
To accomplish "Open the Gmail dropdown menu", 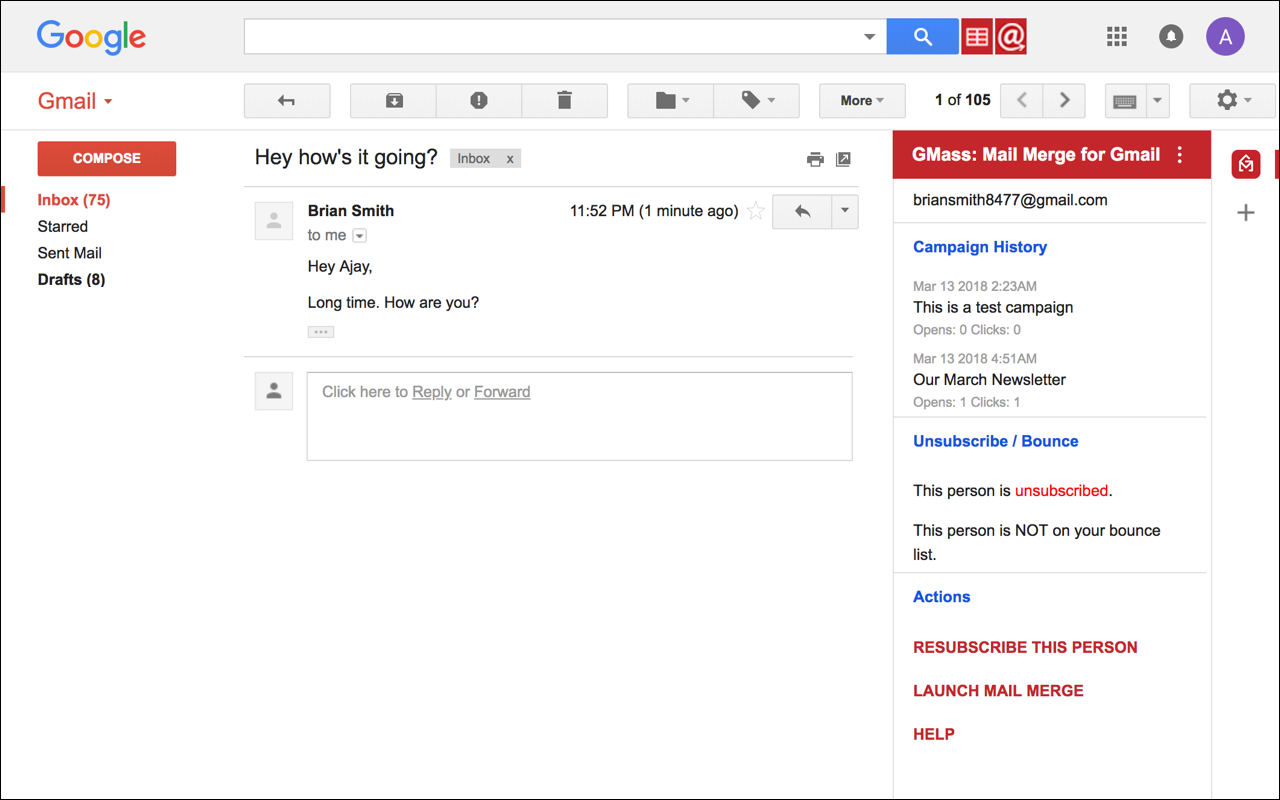I will coord(75,101).
